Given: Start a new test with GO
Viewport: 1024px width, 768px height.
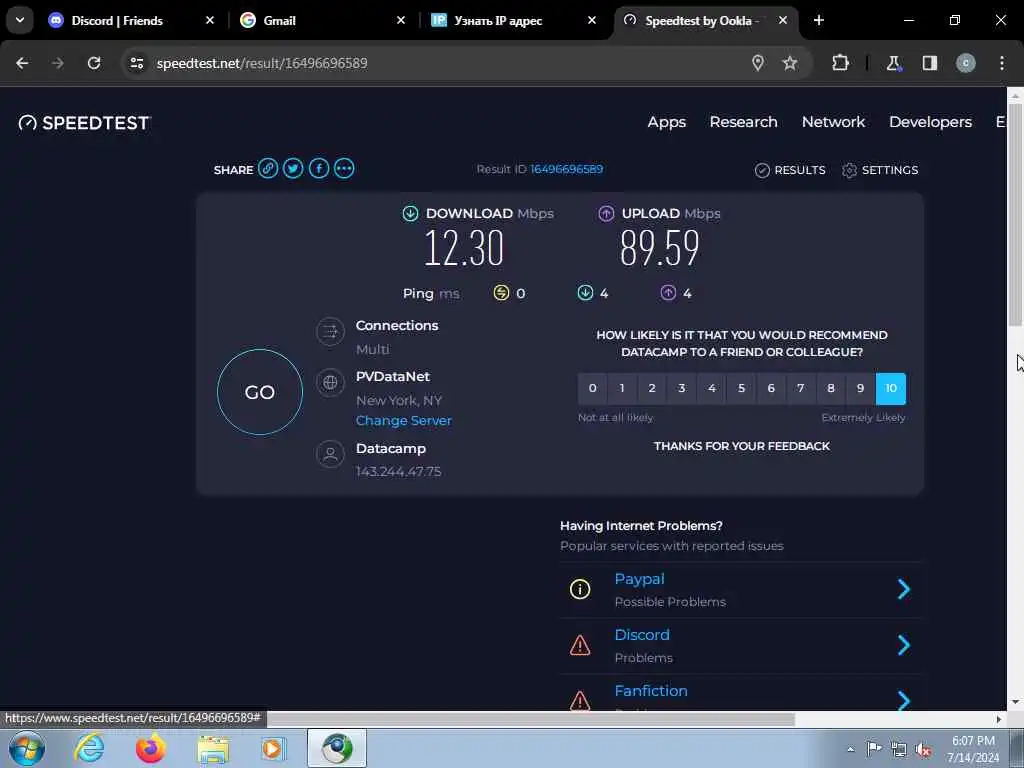Looking at the screenshot, I should (260, 392).
